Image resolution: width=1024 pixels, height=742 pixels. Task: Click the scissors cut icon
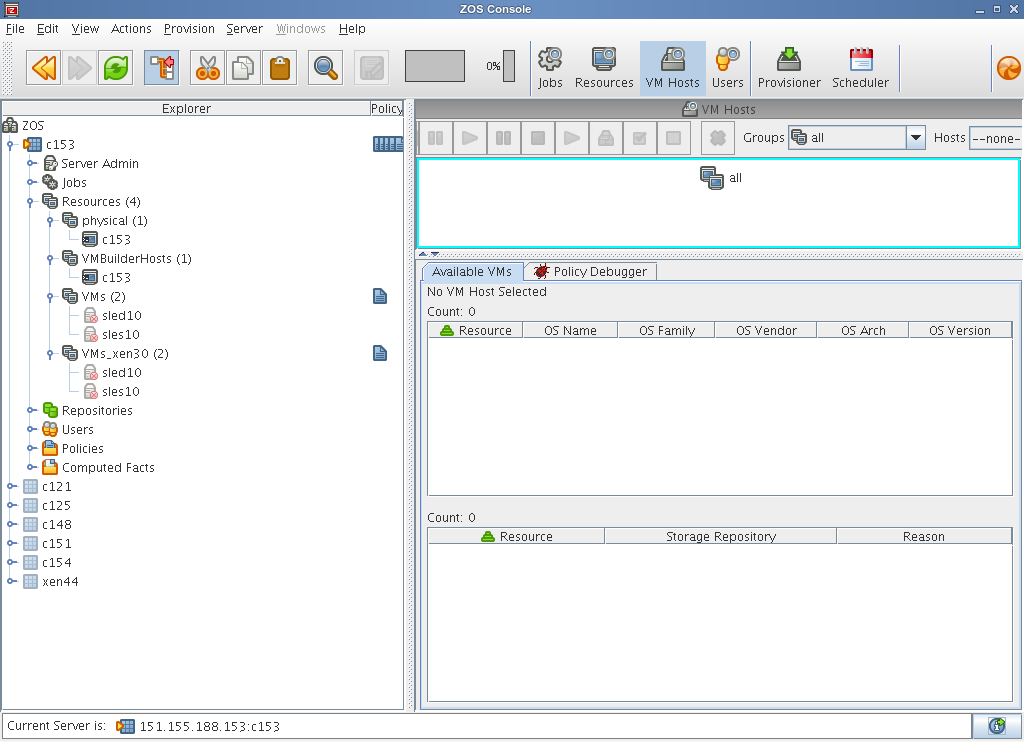tap(208, 68)
